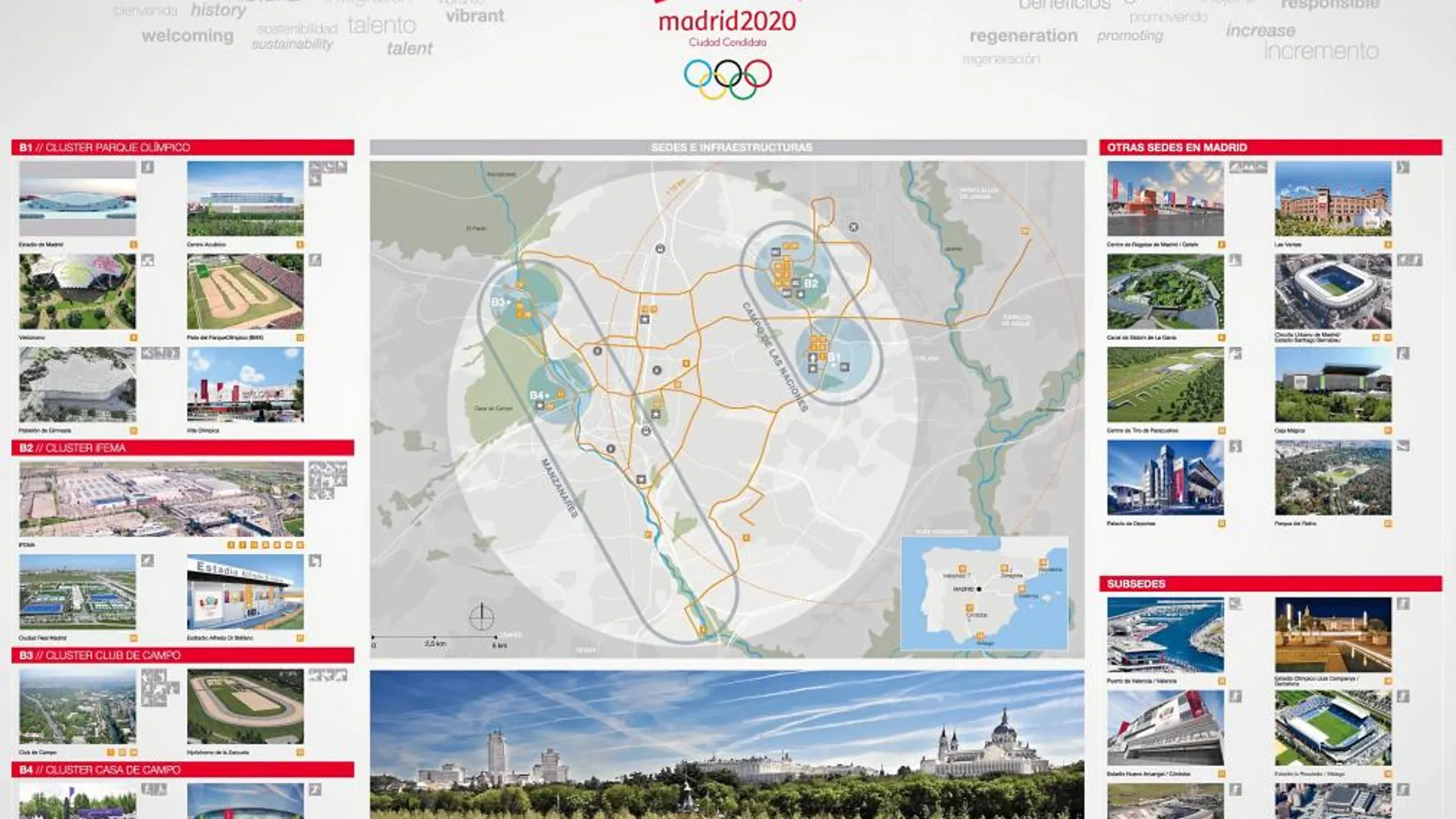Click the orange marker under Estadio de Madrid
This screenshot has height=819, width=1456.
(x=133, y=244)
